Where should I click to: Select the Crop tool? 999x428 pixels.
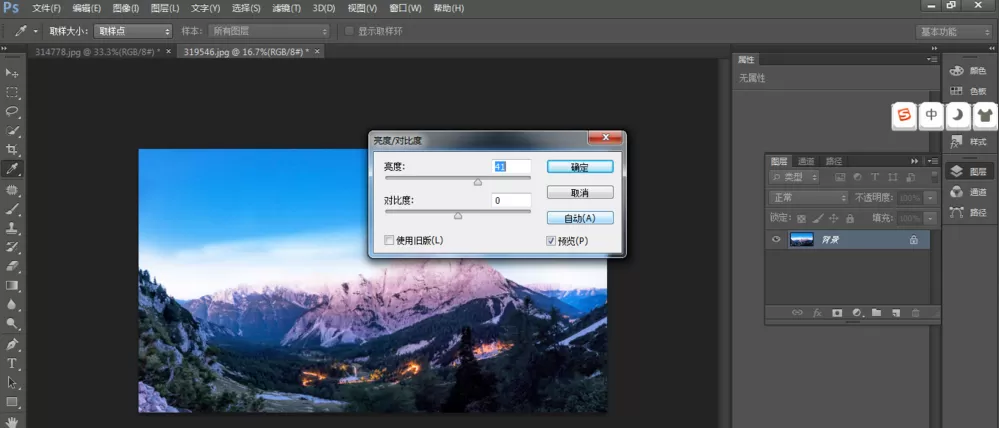[x=11, y=150]
